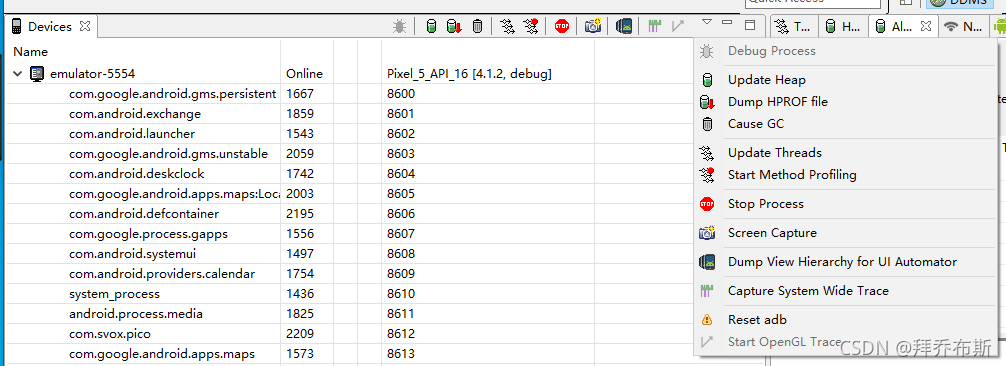Image resolution: width=1006 pixels, height=366 pixels.
Task: Click port value 8600
Action: click(401, 94)
